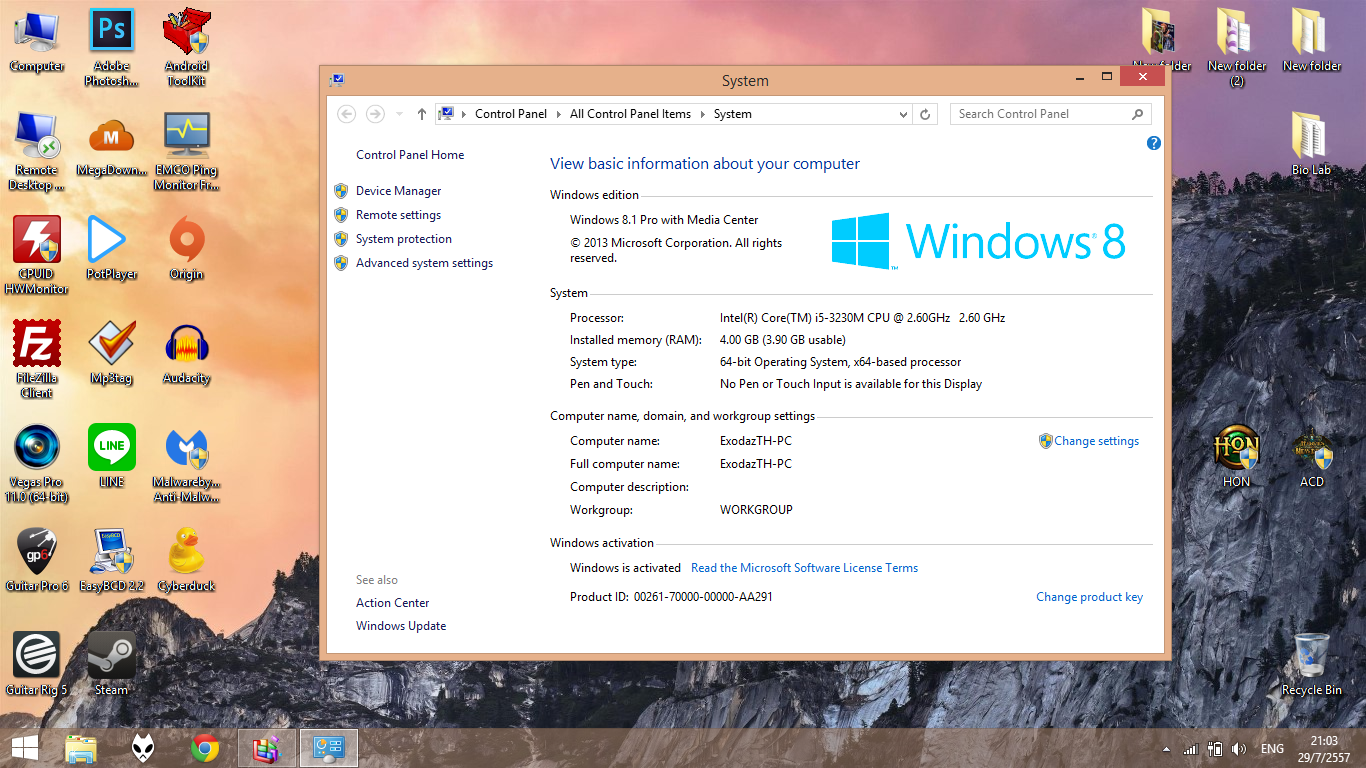Launch Google Chrome from the taskbar
The width and height of the screenshot is (1366, 768).
click(205, 748)
